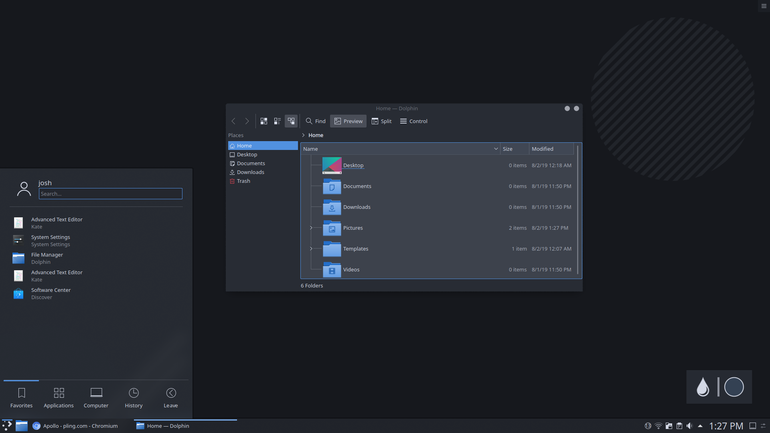Open the Wi-Fi network tray icon
This screenshot has height=433, width=770.
(658, 426)
